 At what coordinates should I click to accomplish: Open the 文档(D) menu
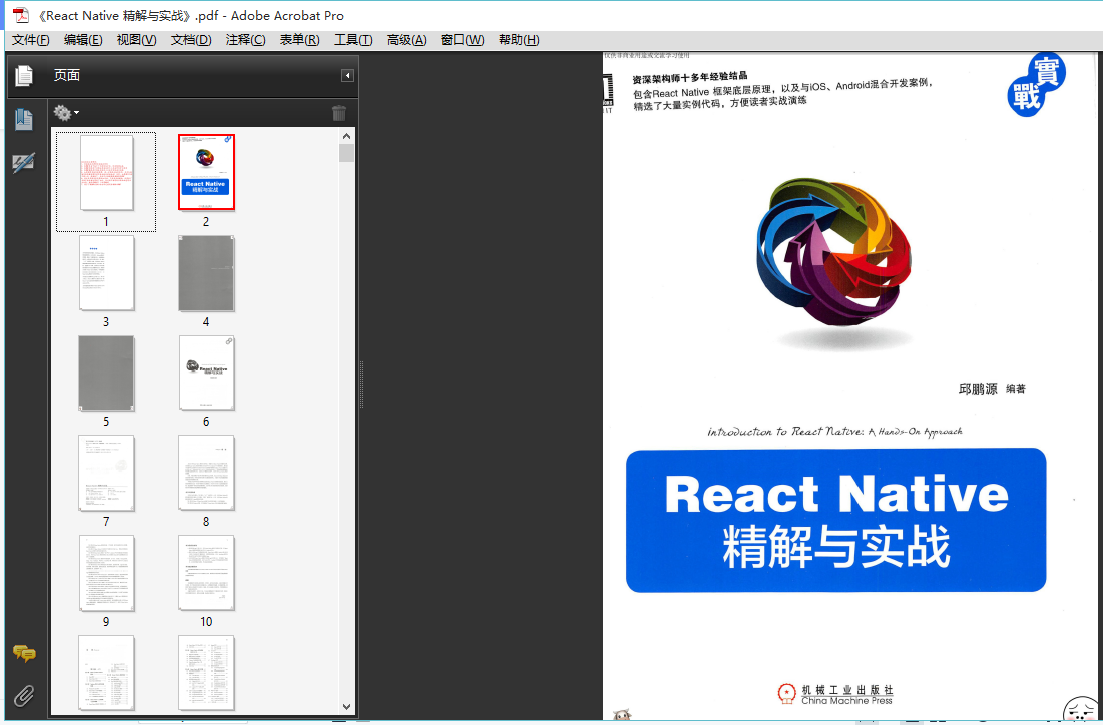[191, 40]
